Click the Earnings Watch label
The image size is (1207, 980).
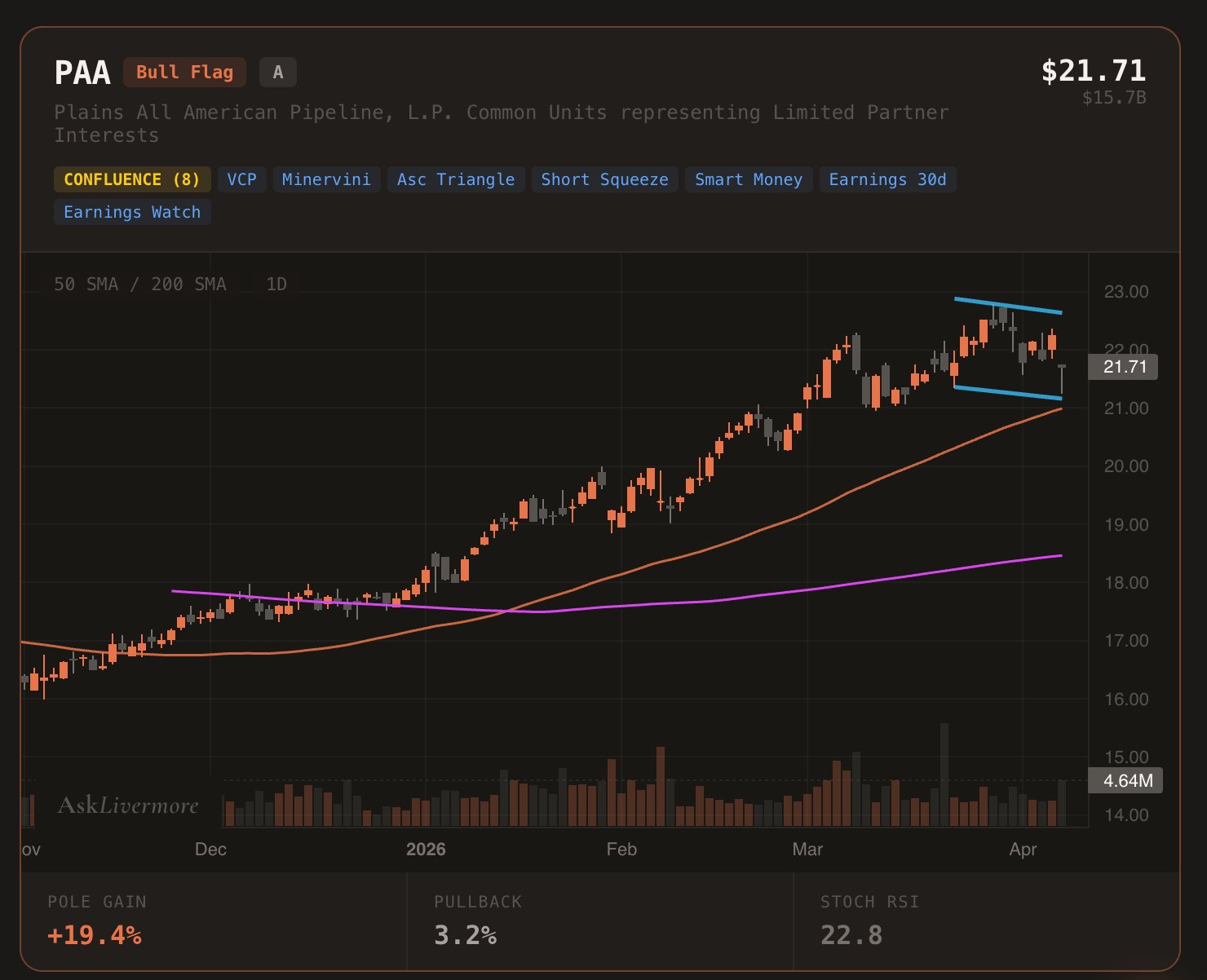point(132,212)
